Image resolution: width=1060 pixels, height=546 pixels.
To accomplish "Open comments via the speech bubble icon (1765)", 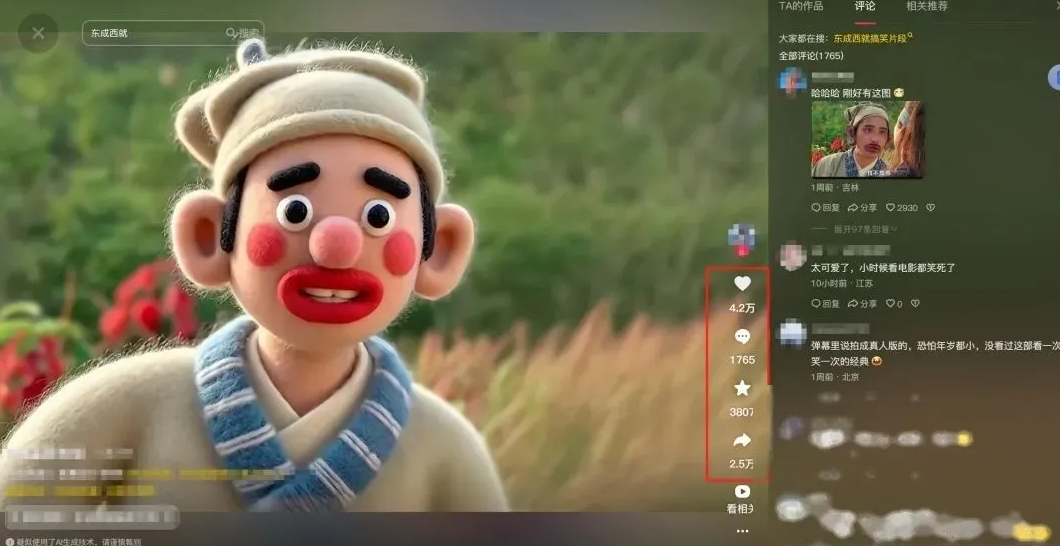I will click(742, 337).
